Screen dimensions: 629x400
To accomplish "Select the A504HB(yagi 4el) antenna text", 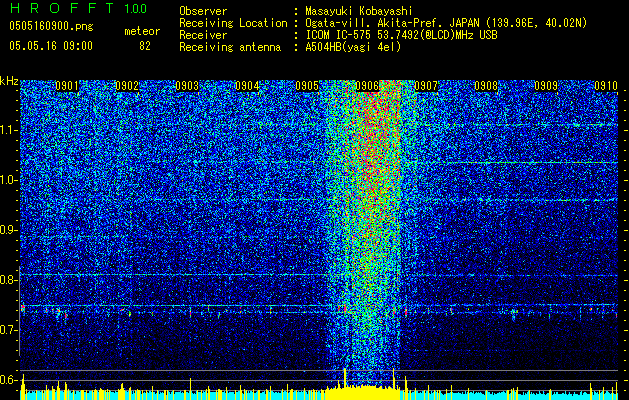I will [x=353, y=47].
